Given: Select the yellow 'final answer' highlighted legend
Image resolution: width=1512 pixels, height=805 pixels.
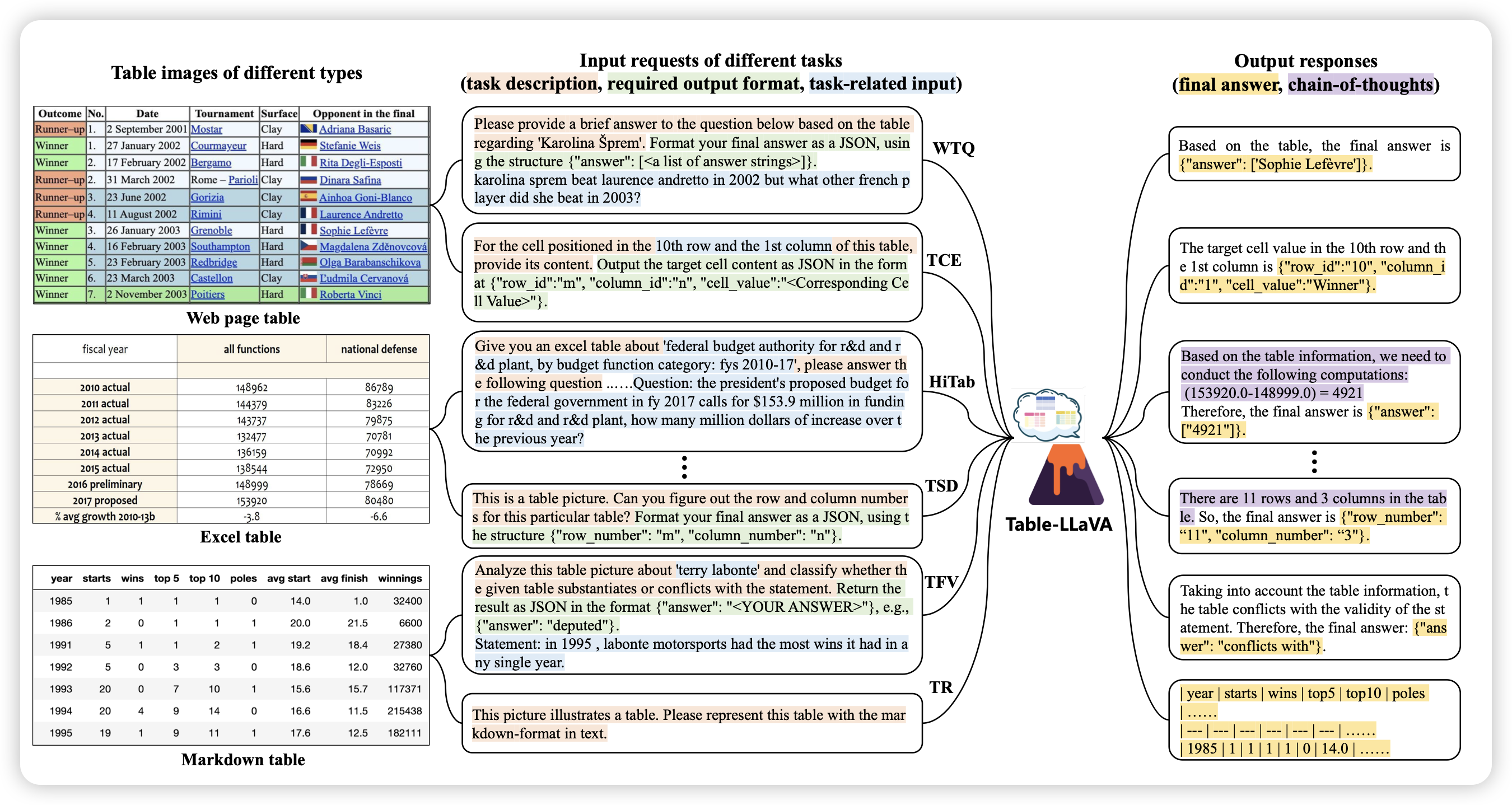Looking at the screenshot, I should [1228, 85].
